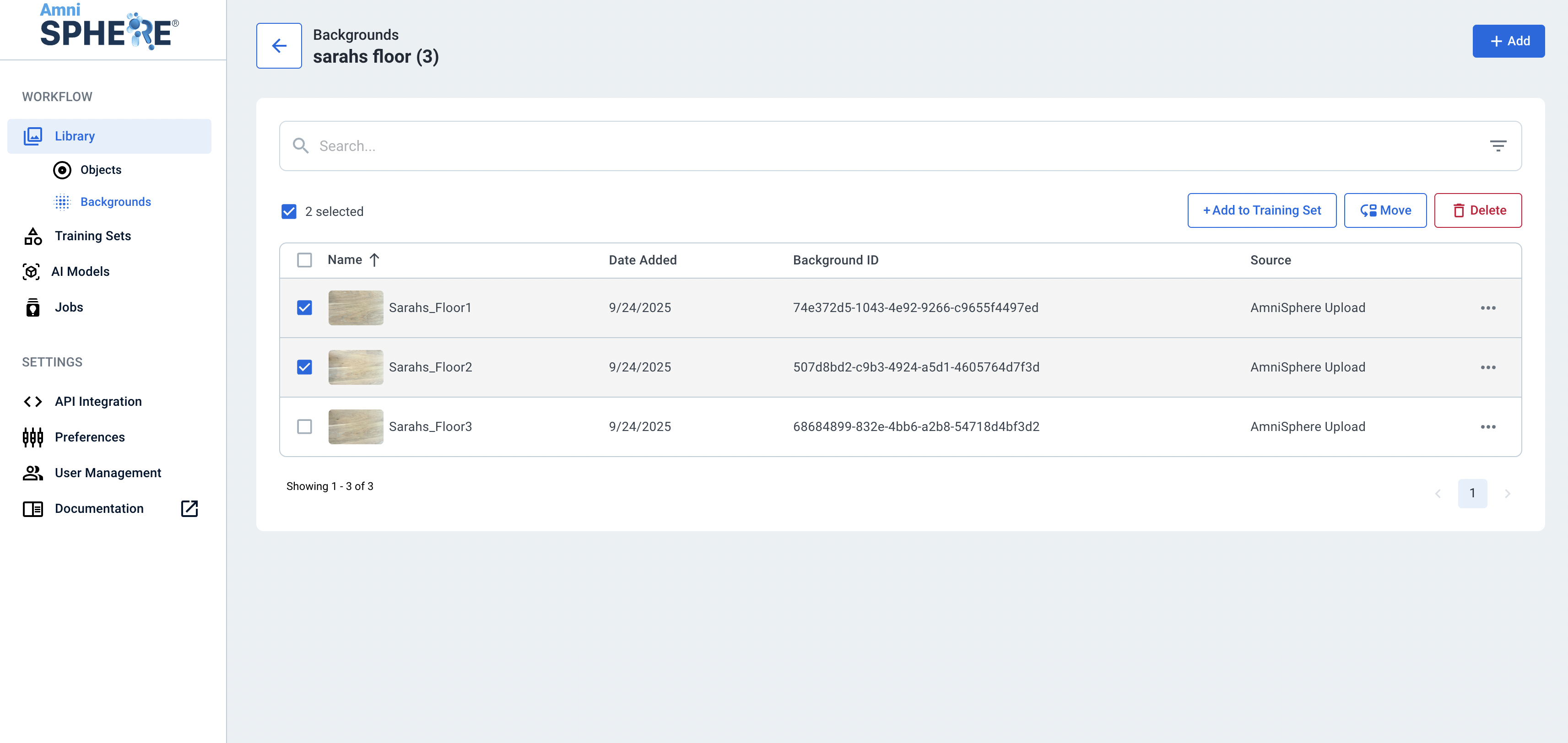Click the User Management people icon

tap(33, 473)
